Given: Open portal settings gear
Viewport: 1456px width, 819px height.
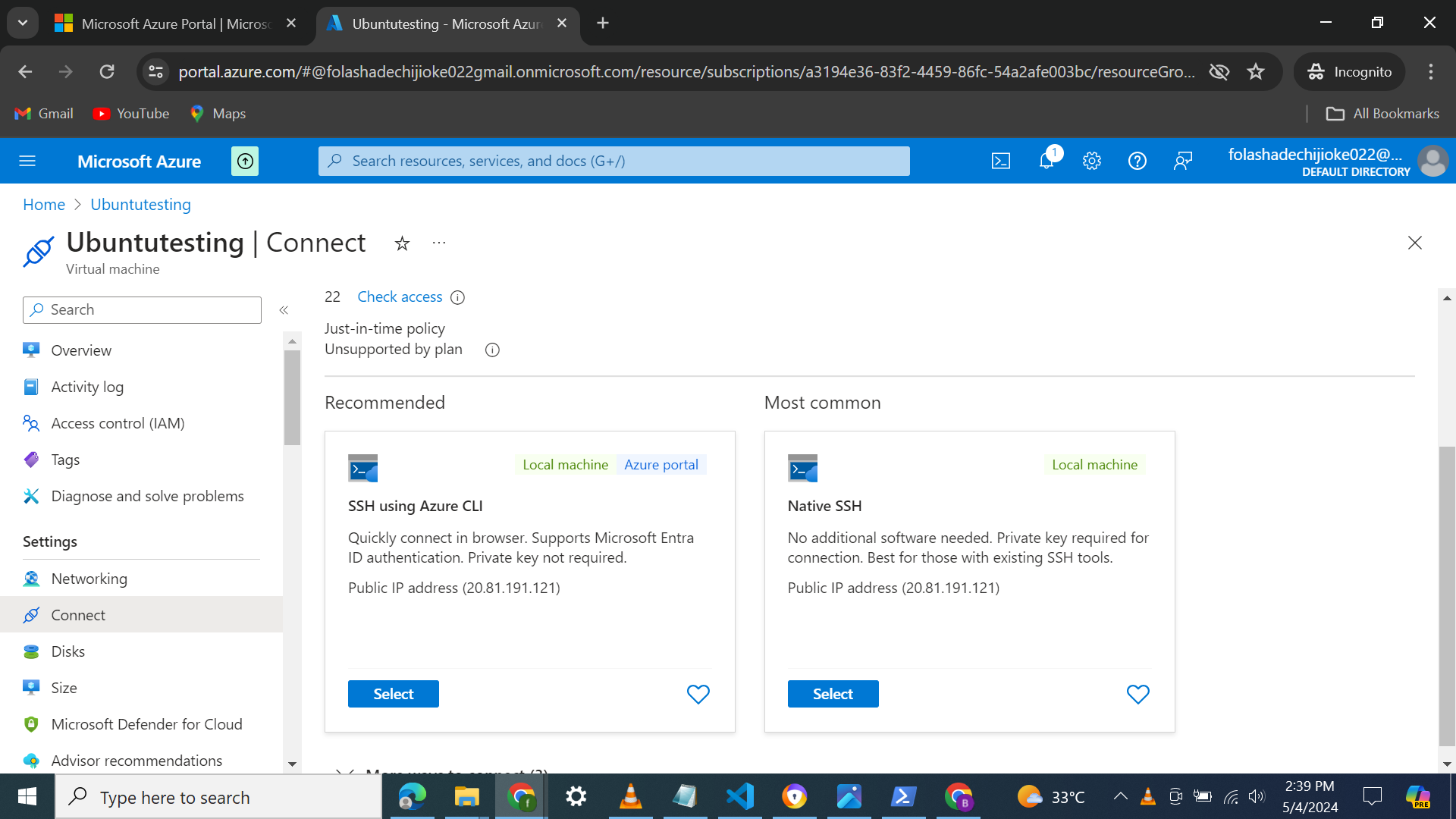Looking at the screenshot, I should pyautogui.click(x=1092, y=161).
